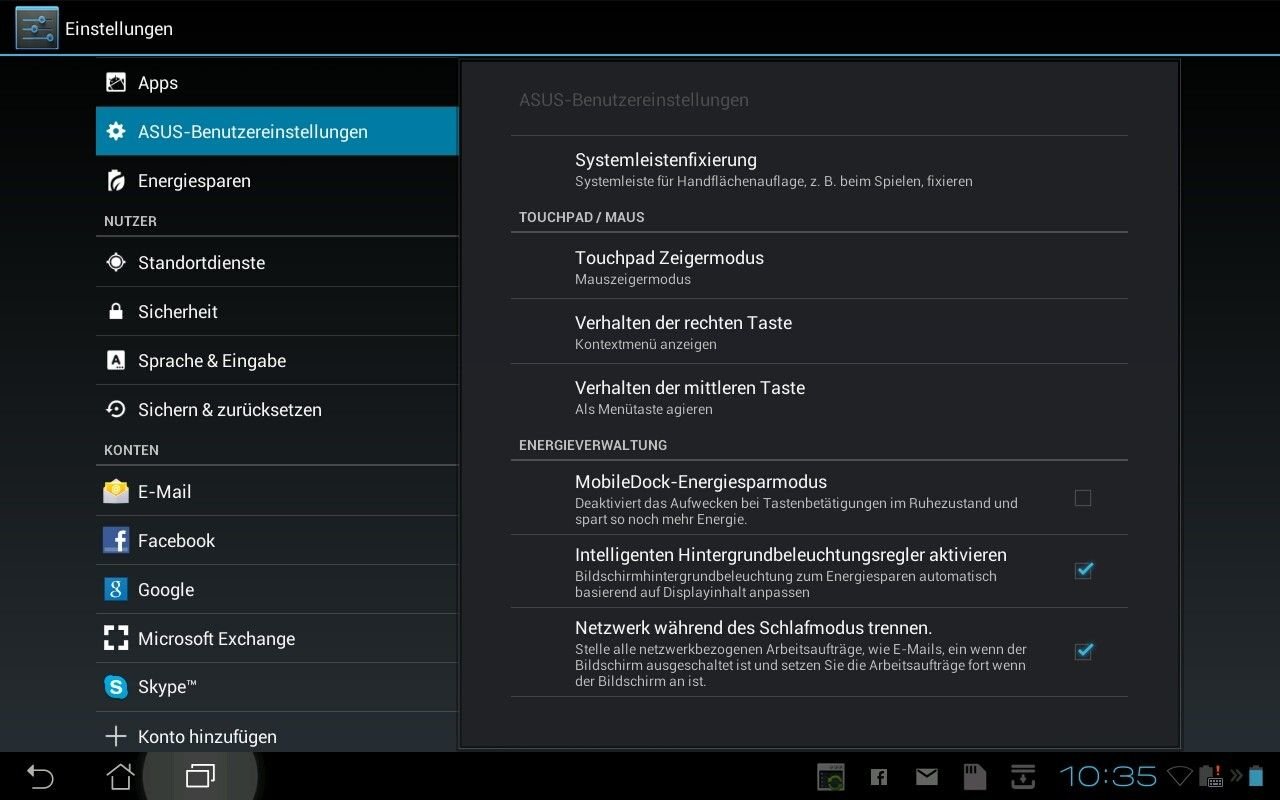Tap the Home navigation button
1280x800 pixels.
pyautogui.click(x=120, y=776)
